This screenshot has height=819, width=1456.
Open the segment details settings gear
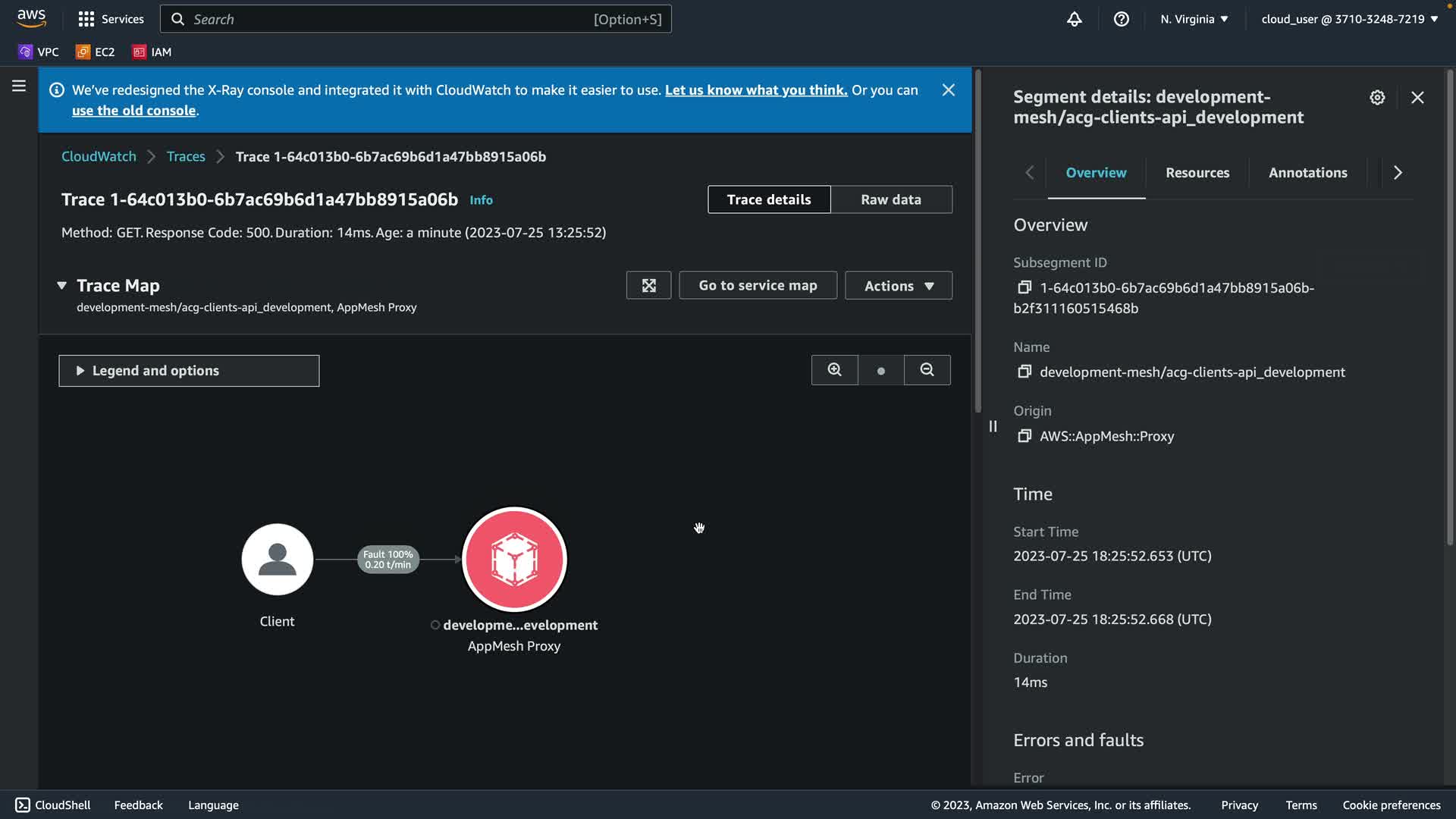1377,98
